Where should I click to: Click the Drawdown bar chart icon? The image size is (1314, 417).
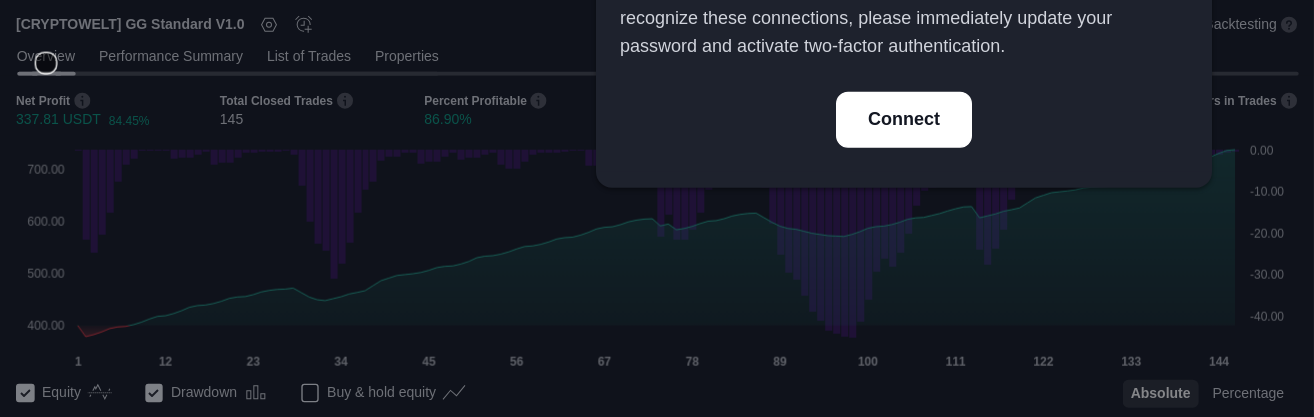[256, 393]
